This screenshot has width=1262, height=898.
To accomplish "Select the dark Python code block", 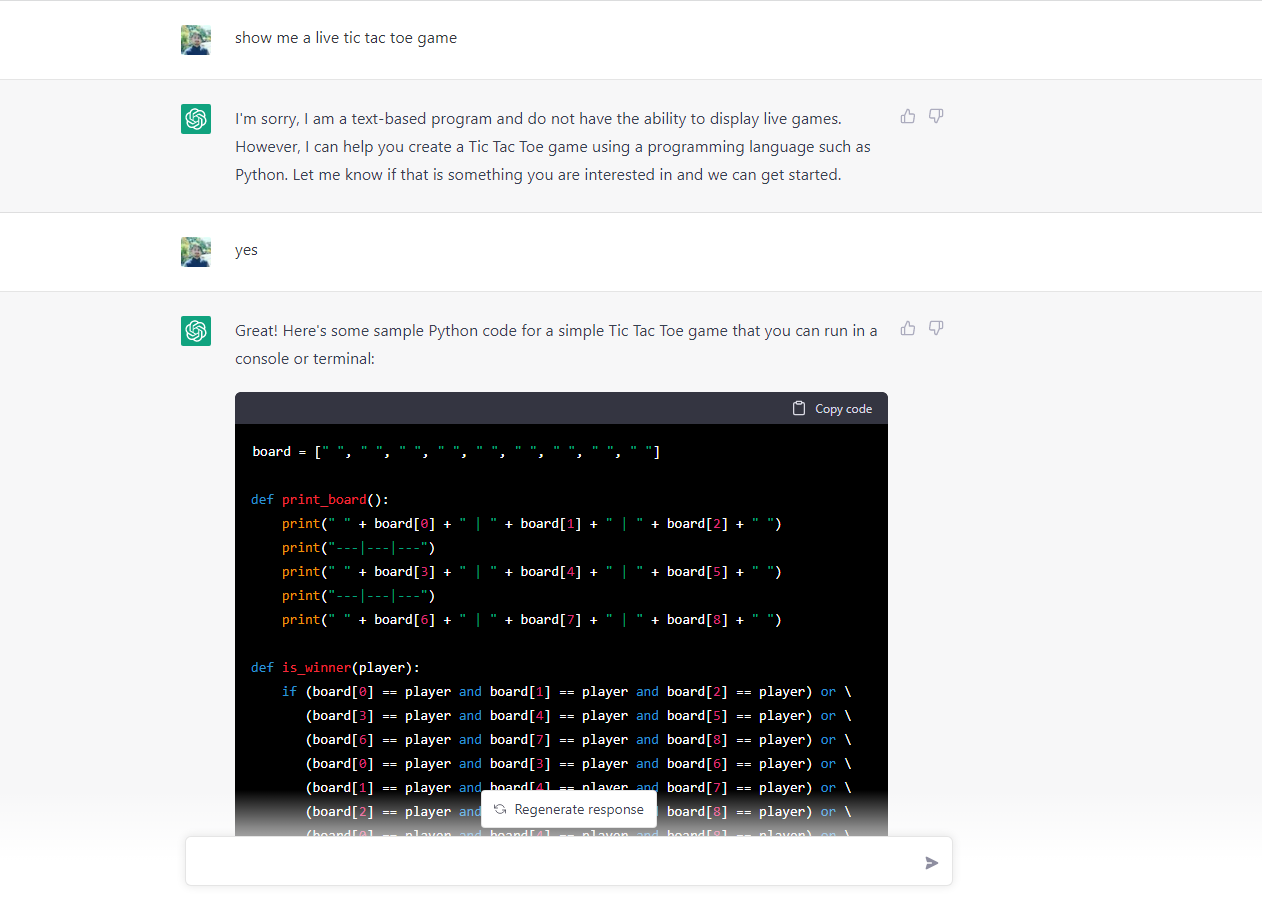I will coord(561,600).
